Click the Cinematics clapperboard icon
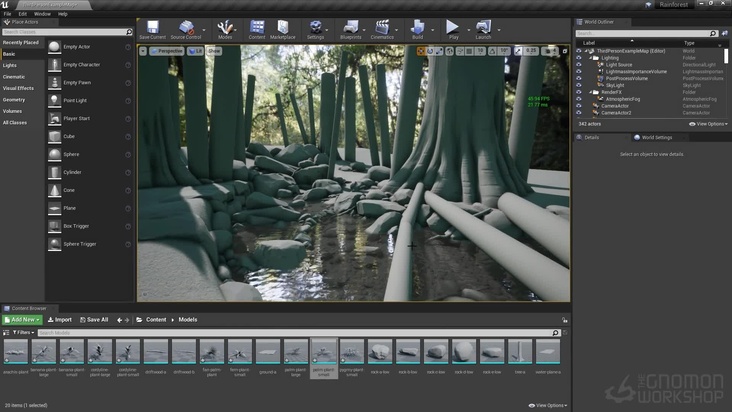Screen dimensions: 732x412 click(x=382, y=28)
